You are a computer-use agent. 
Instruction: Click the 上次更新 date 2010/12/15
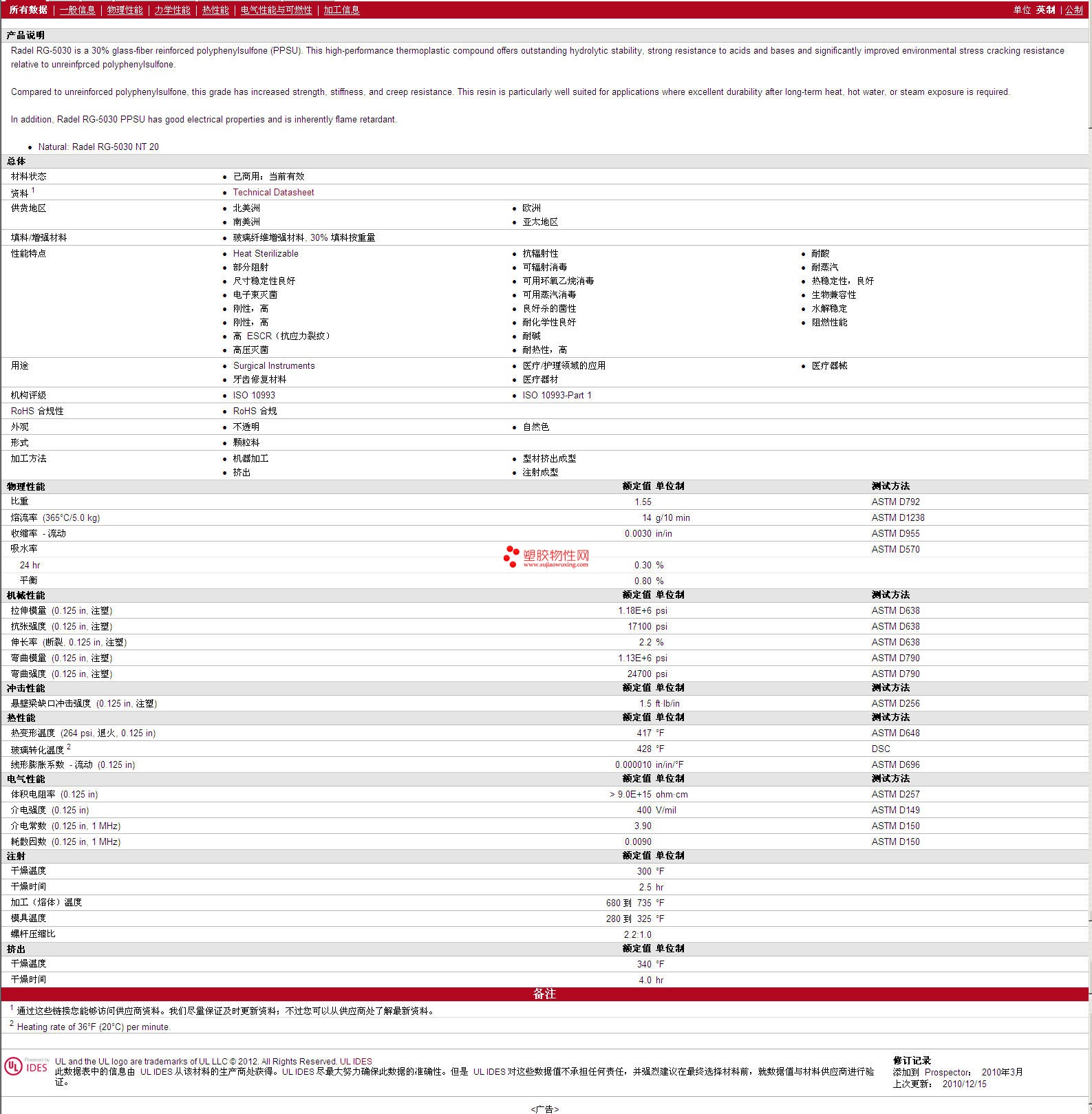[964, 1084]
